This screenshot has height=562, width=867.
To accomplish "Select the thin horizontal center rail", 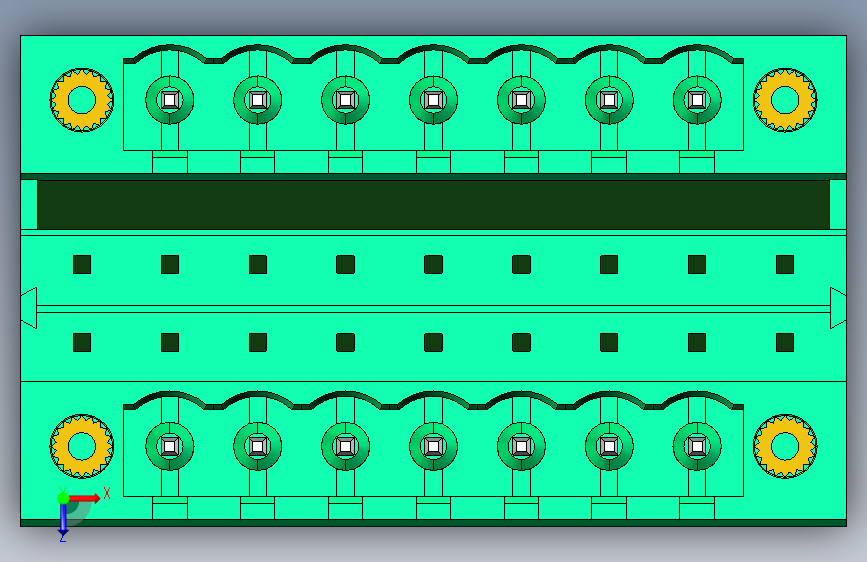I will click(434, 309).
